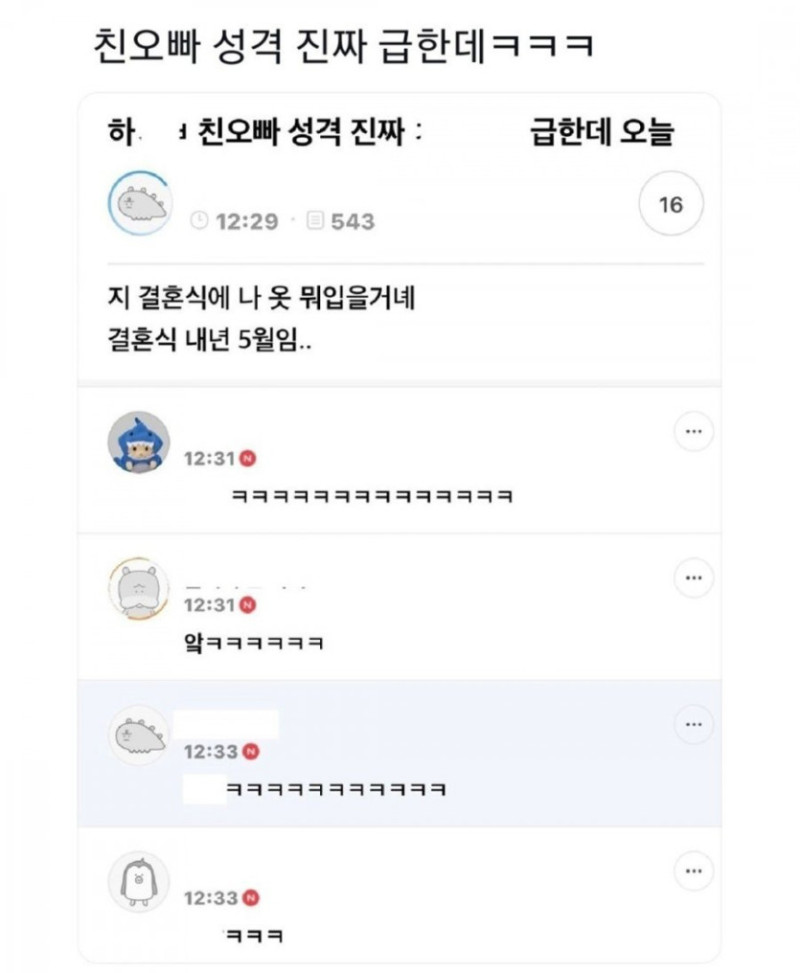Tap the shark costume profile picture

139,441
